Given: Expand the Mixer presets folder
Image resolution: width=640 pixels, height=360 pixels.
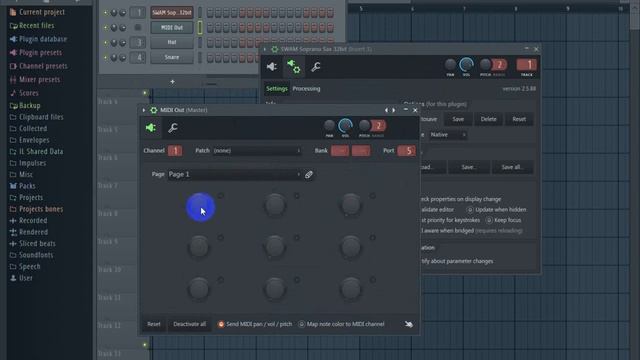Looking at the screenshot, I should pyautogui.click(x=35, y=80).
